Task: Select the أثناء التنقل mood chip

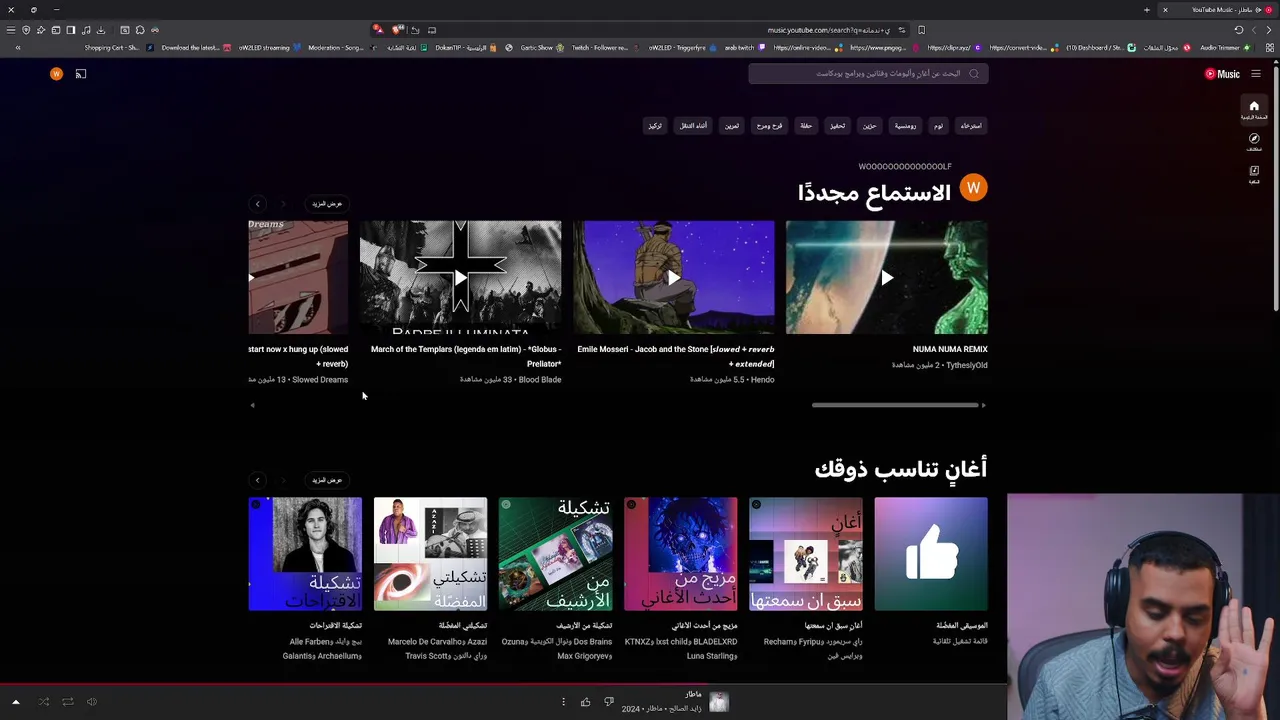Action: click(x=693, y=126)
